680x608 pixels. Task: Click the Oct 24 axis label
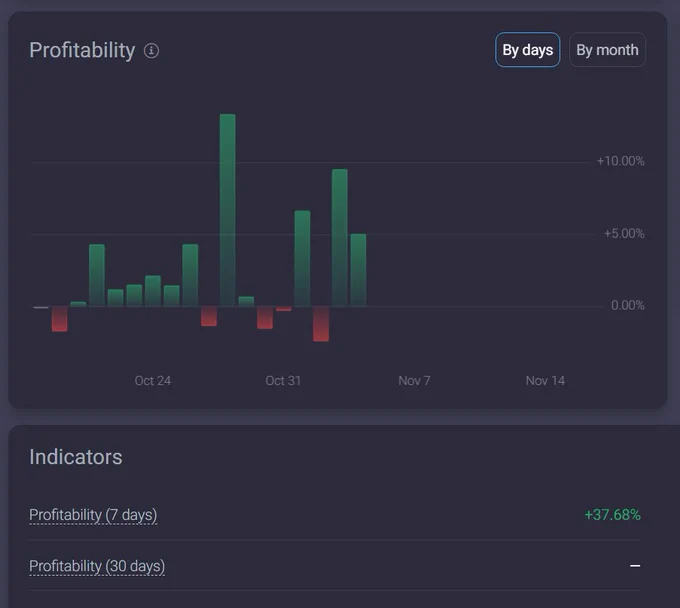(x=153, y=381)
